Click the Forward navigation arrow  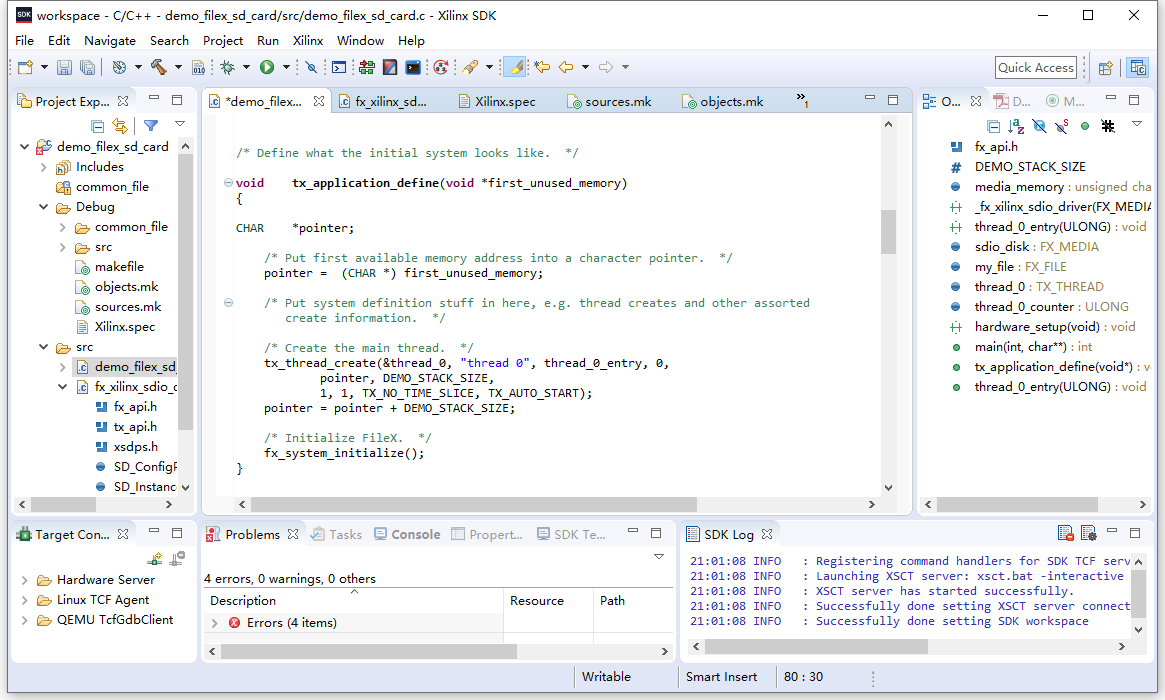pos(606,68)
